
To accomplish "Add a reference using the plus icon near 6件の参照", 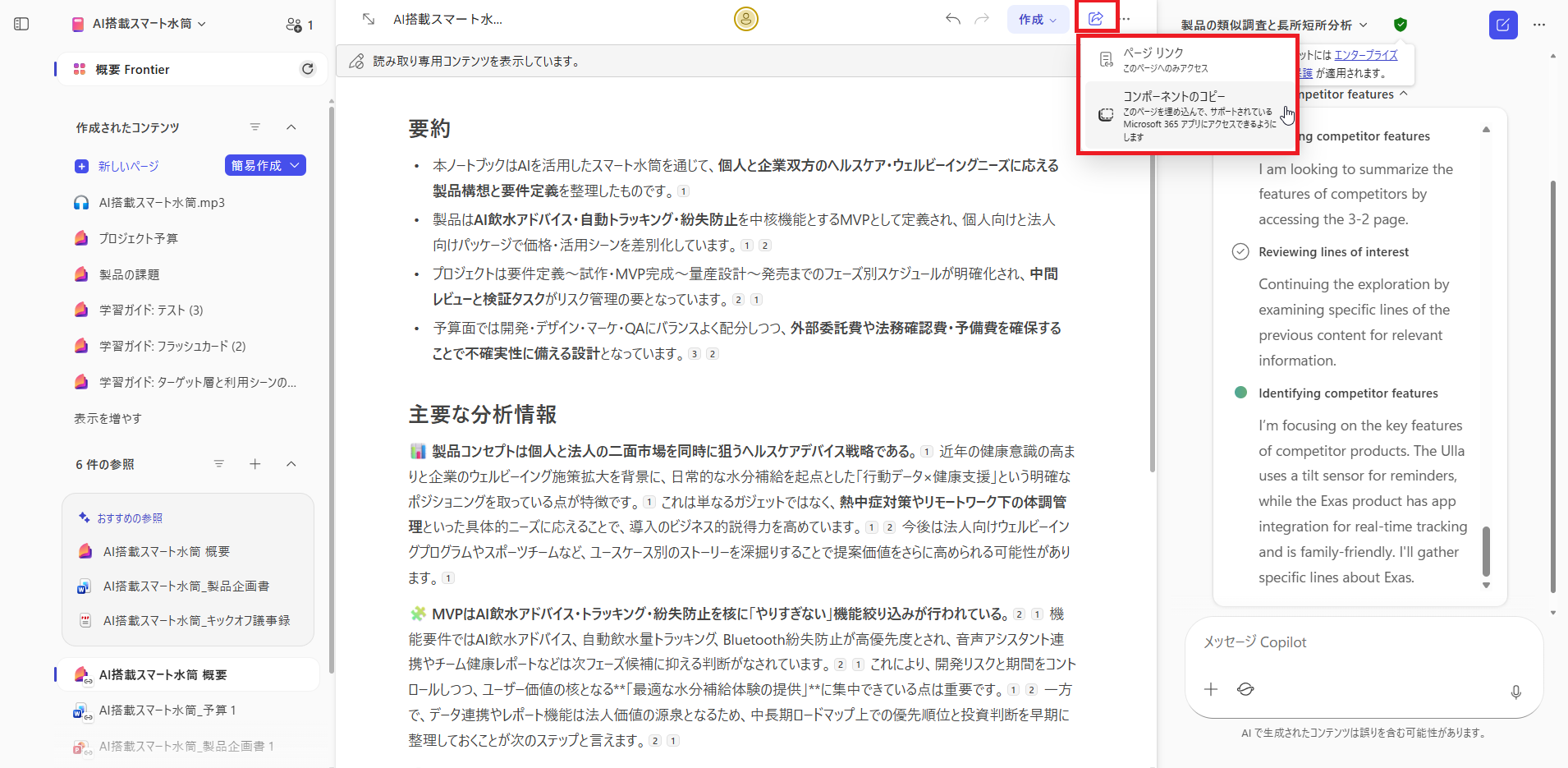I will 255,464.
